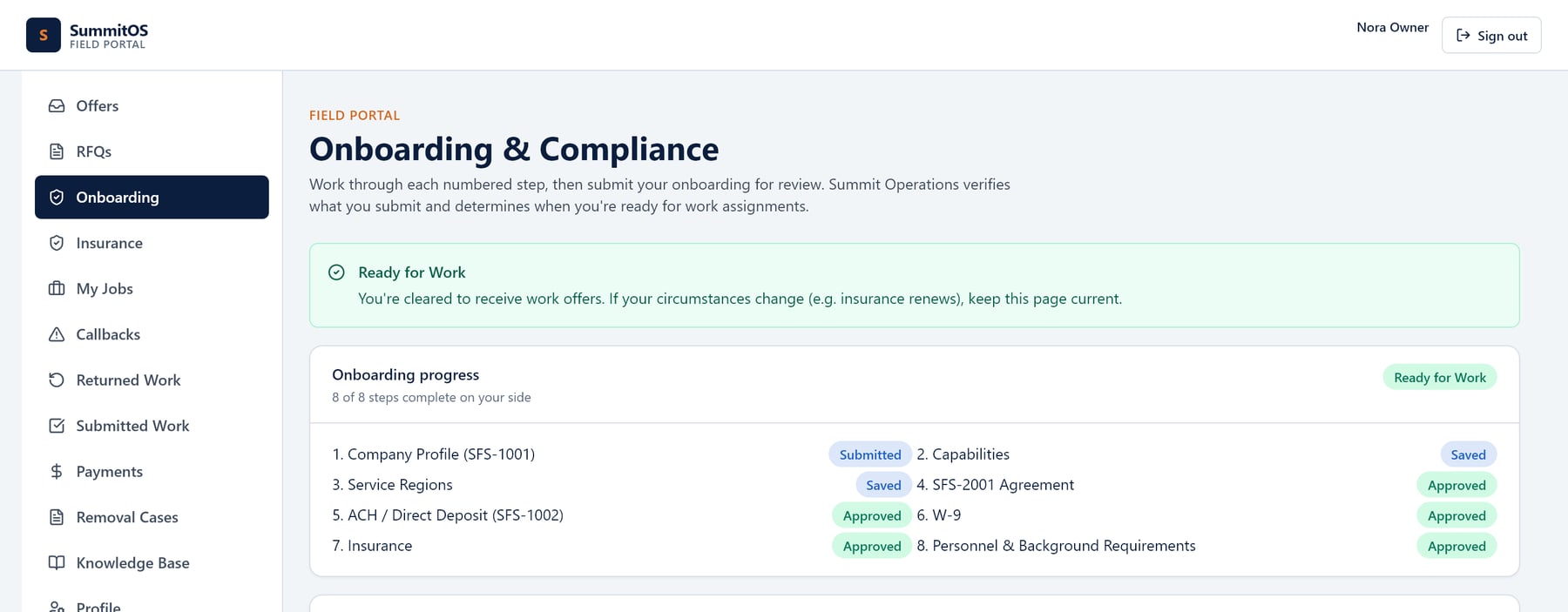Navigate to My Jobs

(152, 288)
